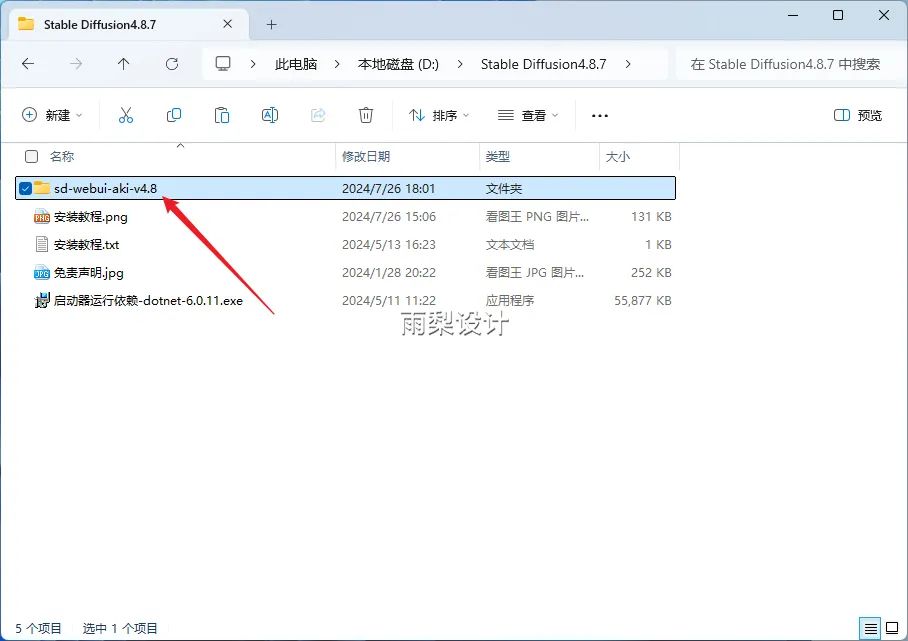Image resolution: width=908 pixels, height=641 pixels.
Task: Select the file 安装教程.txt
Action: click(x=86, y=244)
